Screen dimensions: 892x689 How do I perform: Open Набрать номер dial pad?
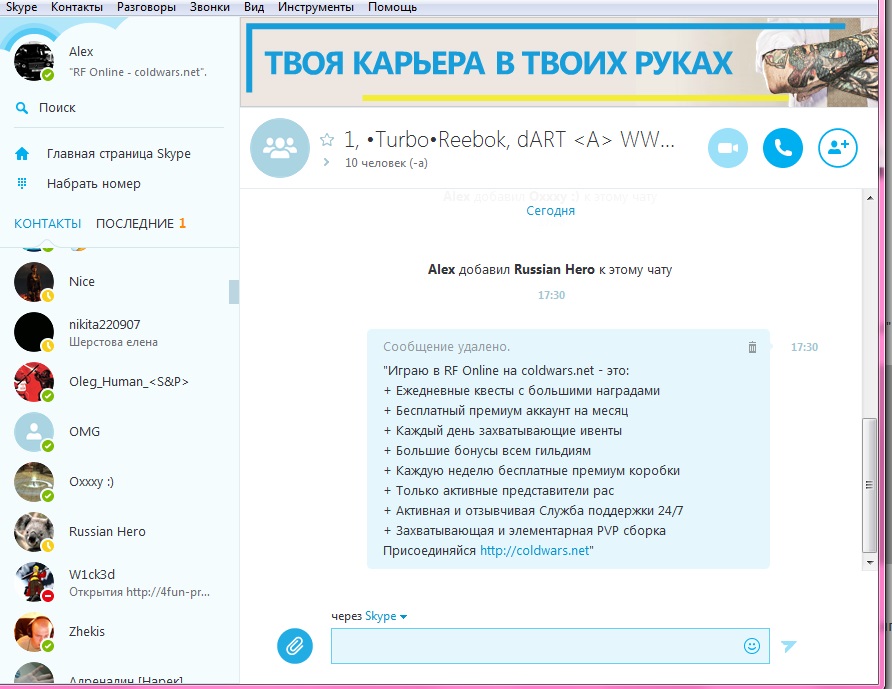[x=94, y=184]
